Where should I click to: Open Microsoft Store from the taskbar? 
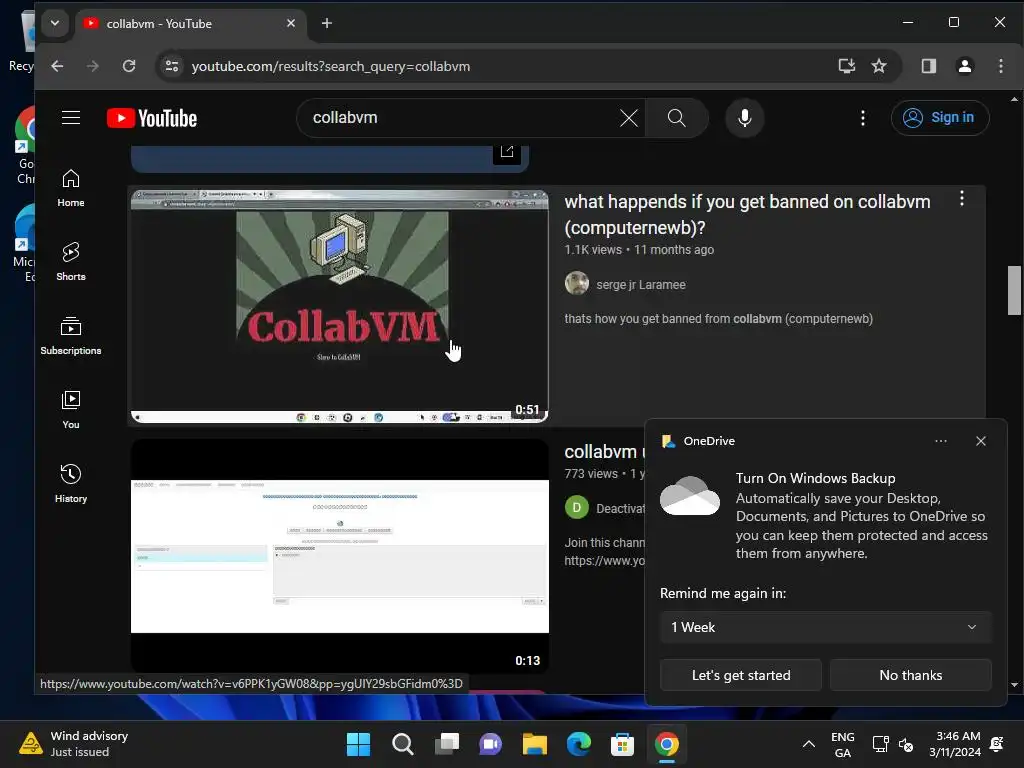pos(622,744)
